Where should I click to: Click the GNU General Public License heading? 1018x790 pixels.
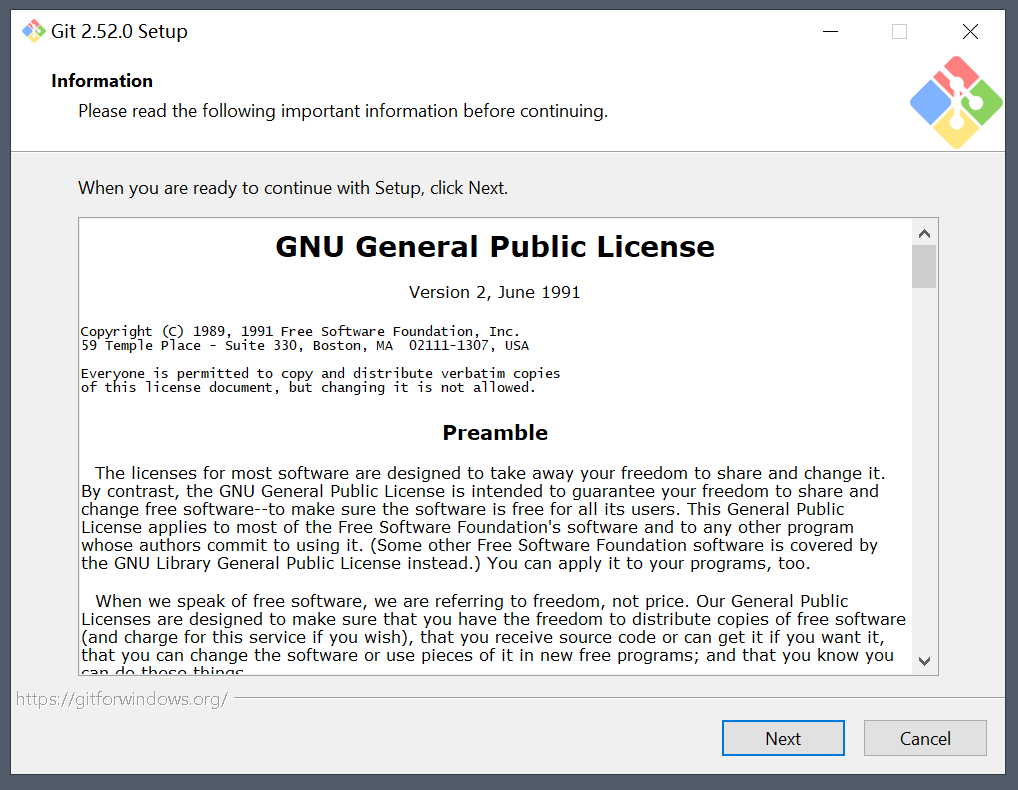coord(495,247)
